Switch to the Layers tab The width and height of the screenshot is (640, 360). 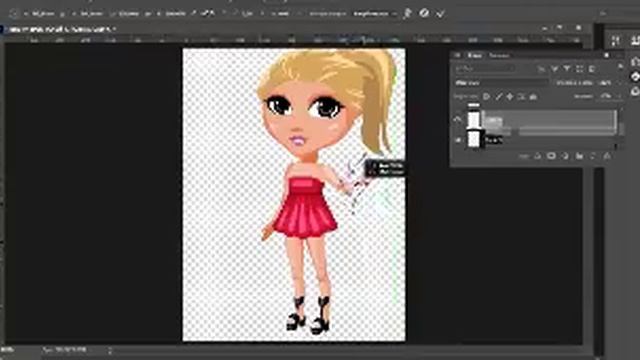474,55
